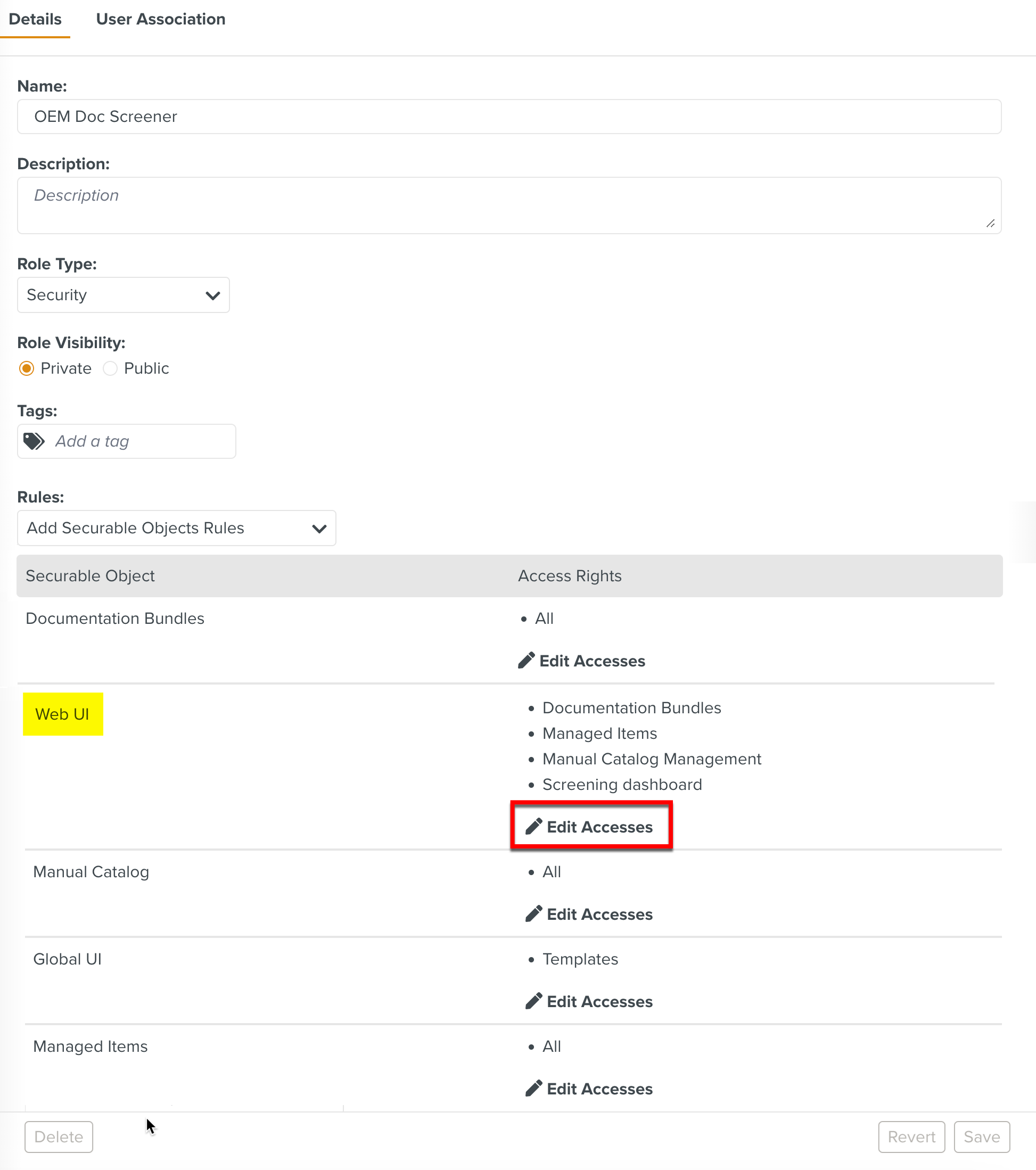
Task: Select the Details tab
Action: pyautogui.click(x=36, y=19)
